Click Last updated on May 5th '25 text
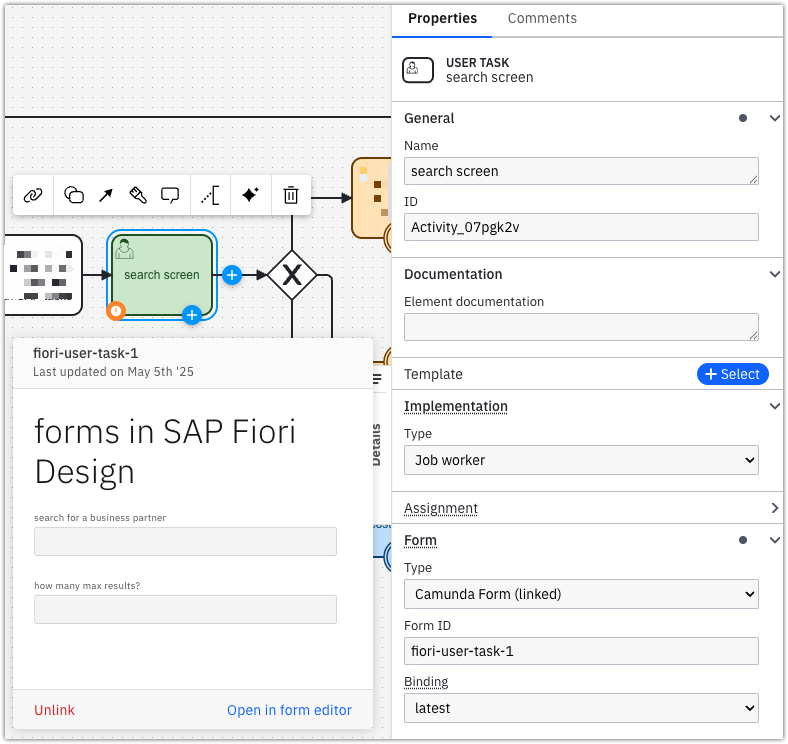Image resolution: width=788 pixels, height=744 pixels. (x=113, y=371)
